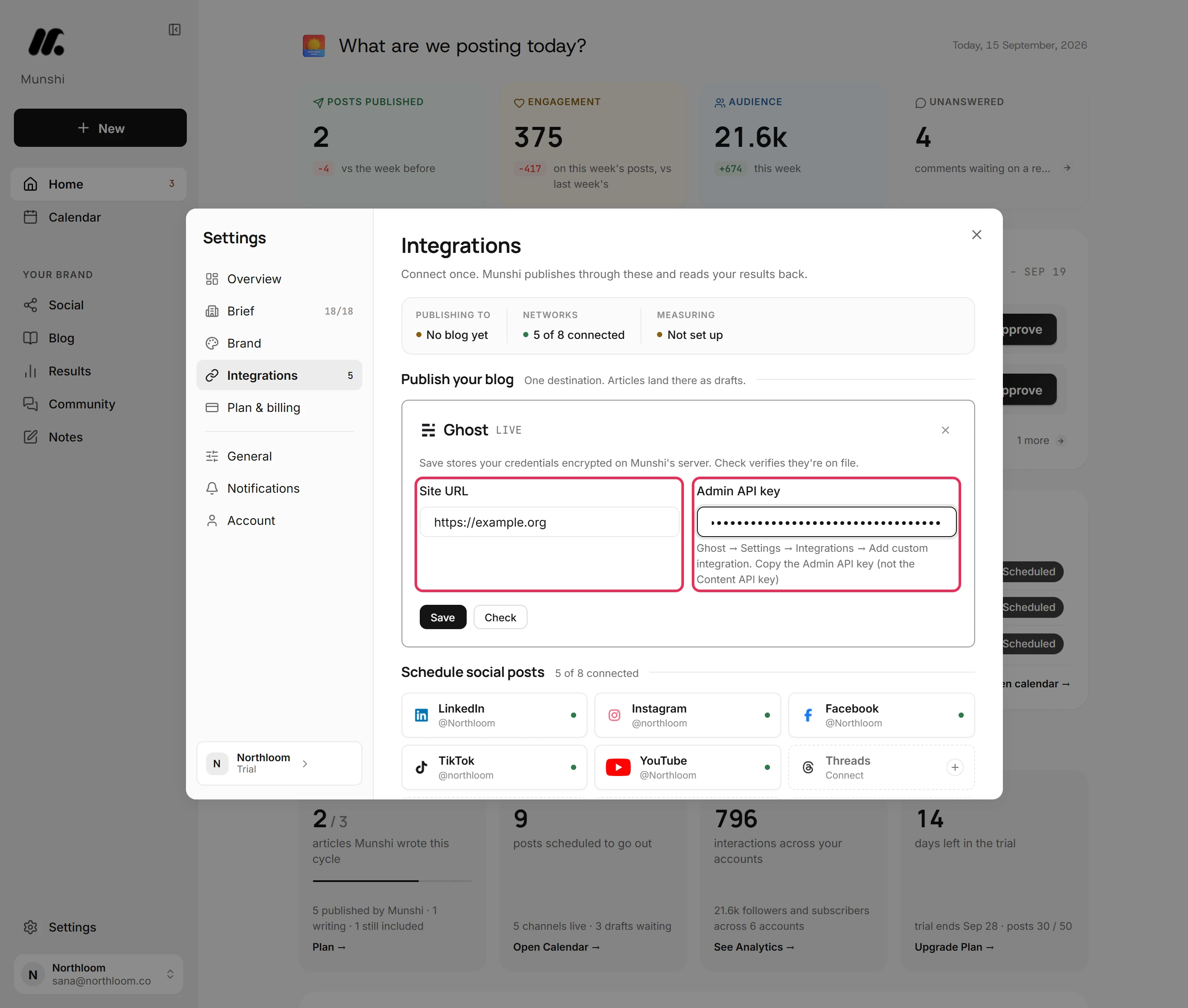
Task: Select Account in Settings
Action: [x=279, y=521]
